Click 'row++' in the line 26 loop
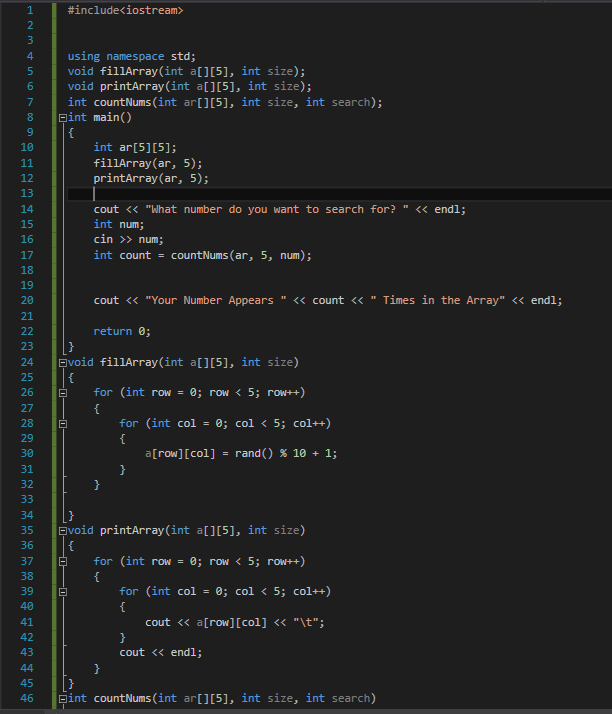 283,393
